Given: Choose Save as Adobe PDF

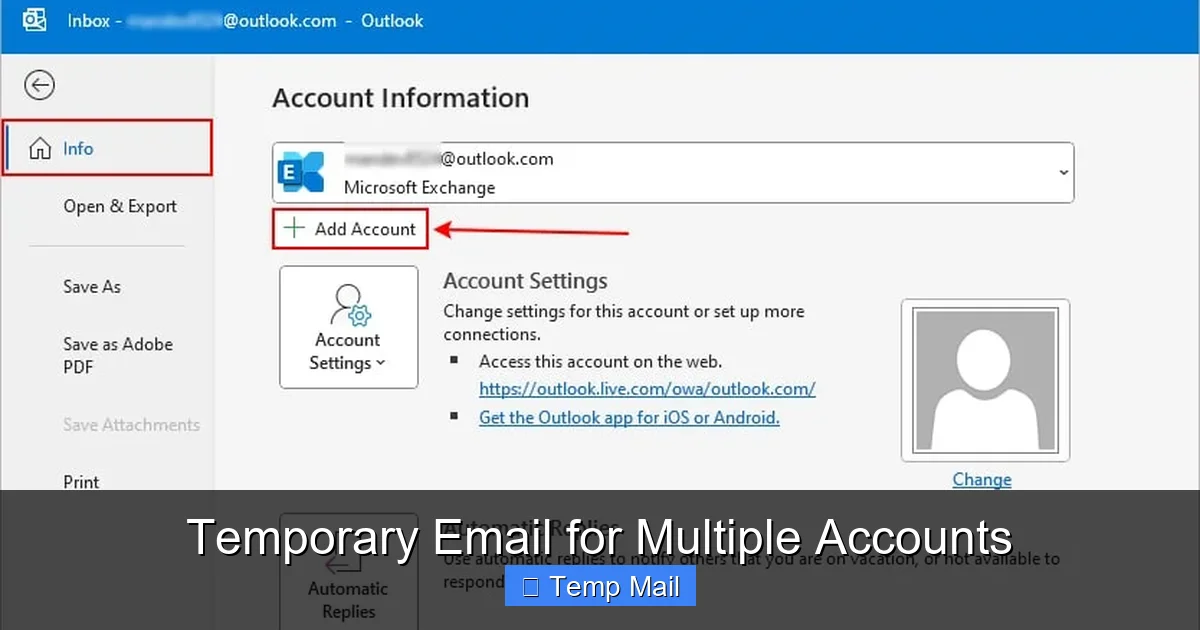Looking at the screenshot, I should point(118,355).
